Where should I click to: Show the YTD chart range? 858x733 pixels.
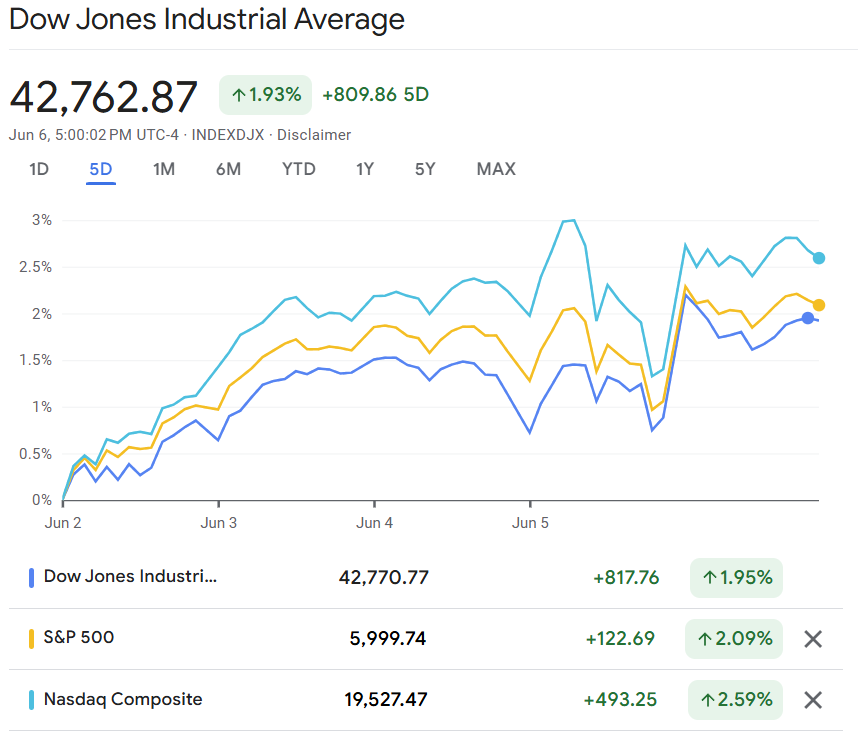[299, 169]
